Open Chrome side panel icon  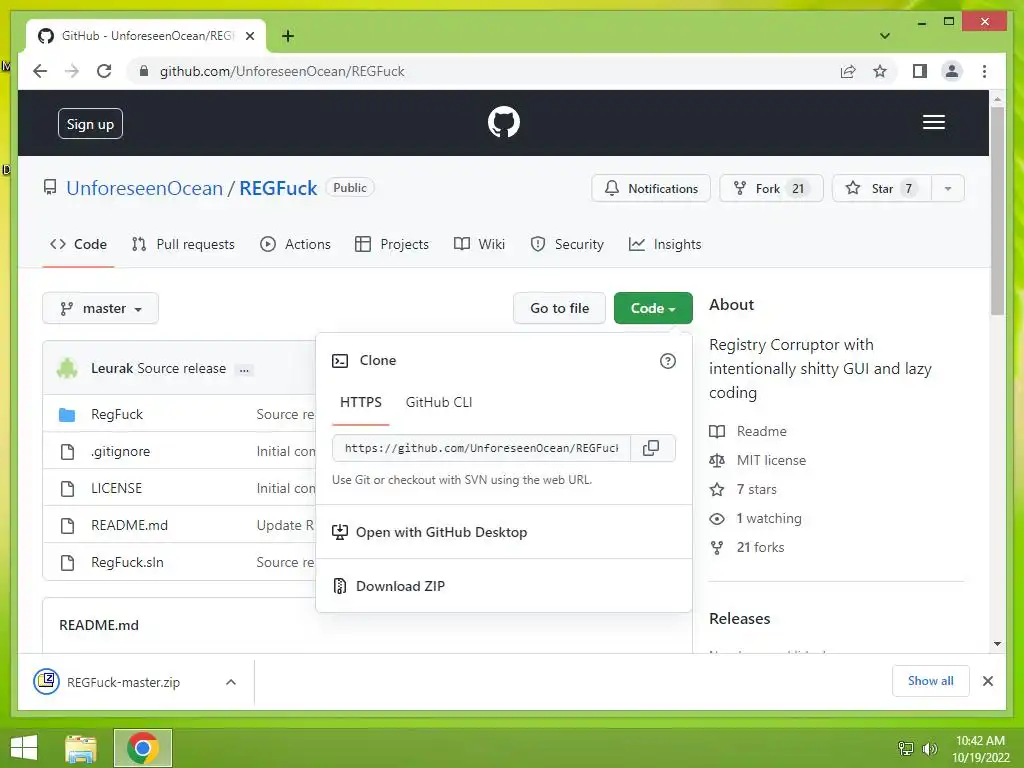[x=920, y=71]
